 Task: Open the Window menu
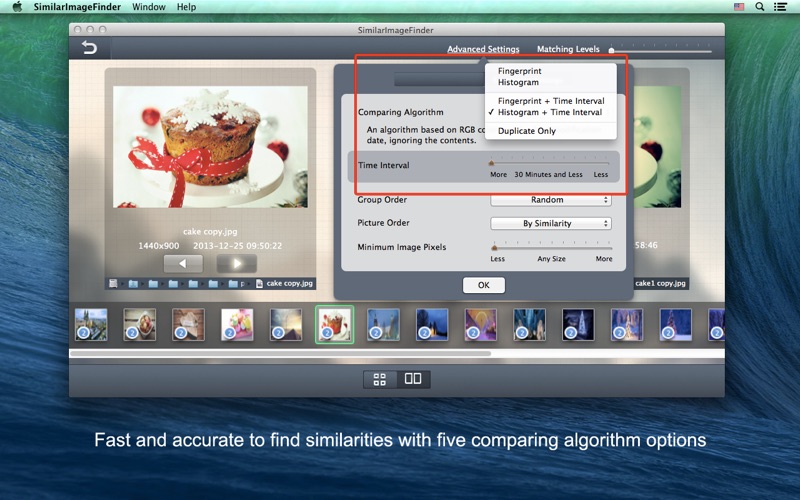pyautogui.click(x=149, y=7)
